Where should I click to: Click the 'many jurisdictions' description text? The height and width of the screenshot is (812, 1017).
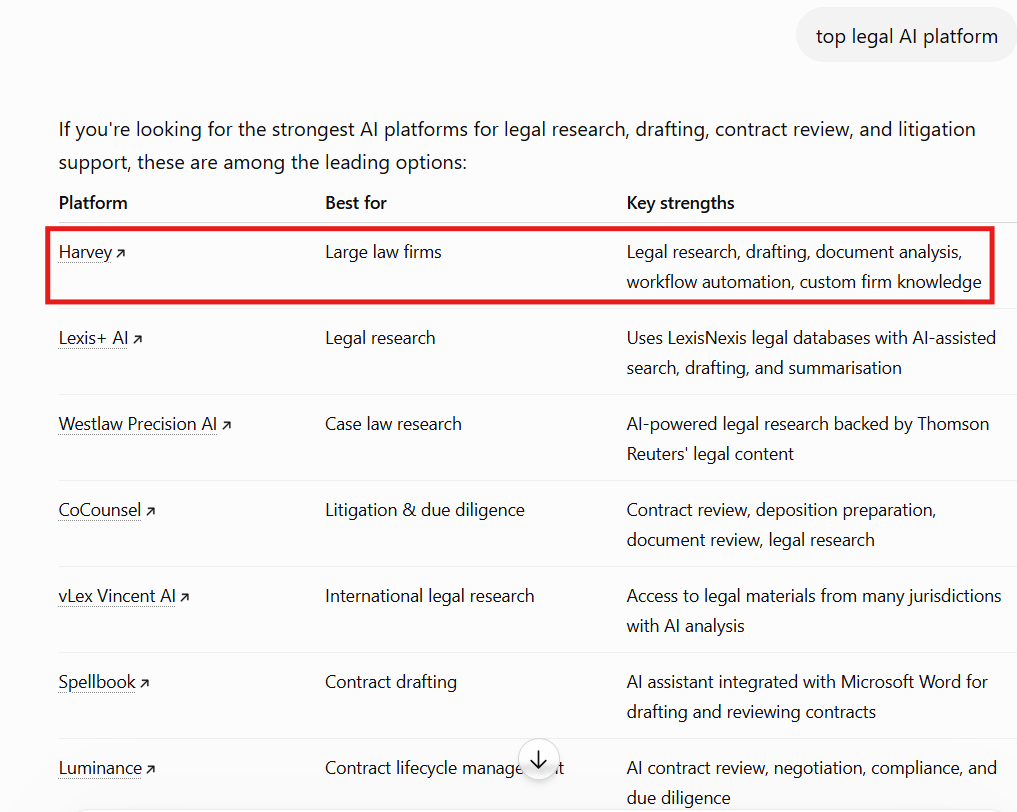(814, 611)
